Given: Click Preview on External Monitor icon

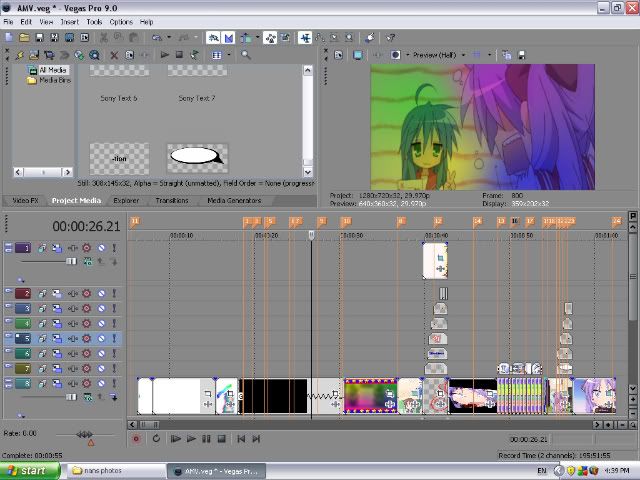Looking at the screenshot, I should click(358, 55).
